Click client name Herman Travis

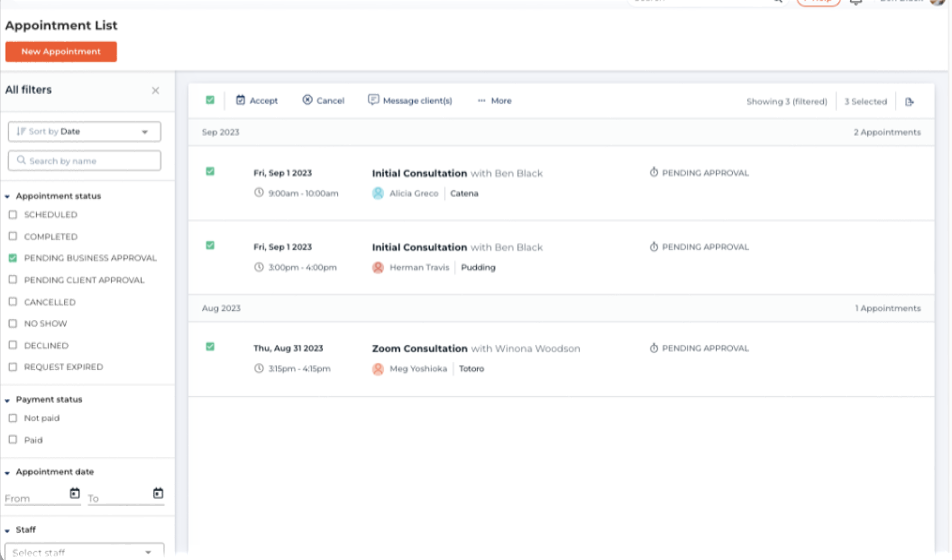[420, 267]
